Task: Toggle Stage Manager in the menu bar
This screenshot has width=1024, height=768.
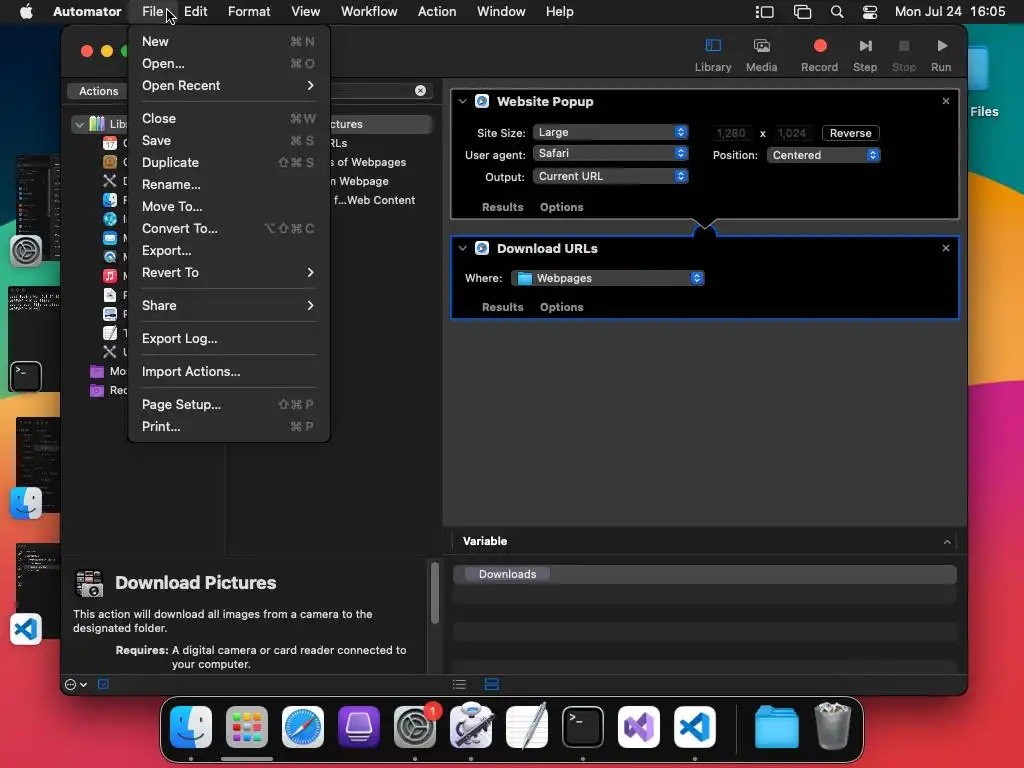Action: (765, 12)
